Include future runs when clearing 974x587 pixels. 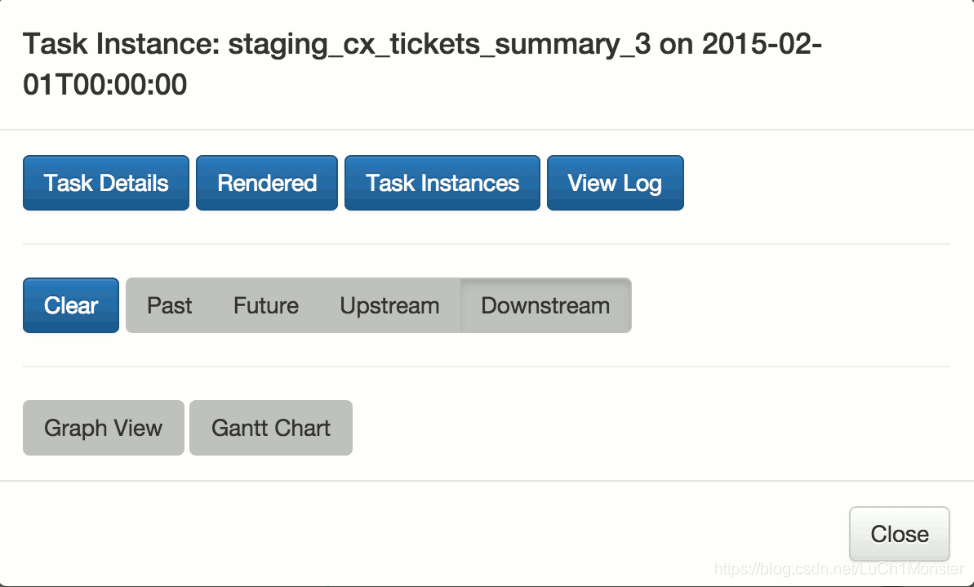tap(266, 305)
